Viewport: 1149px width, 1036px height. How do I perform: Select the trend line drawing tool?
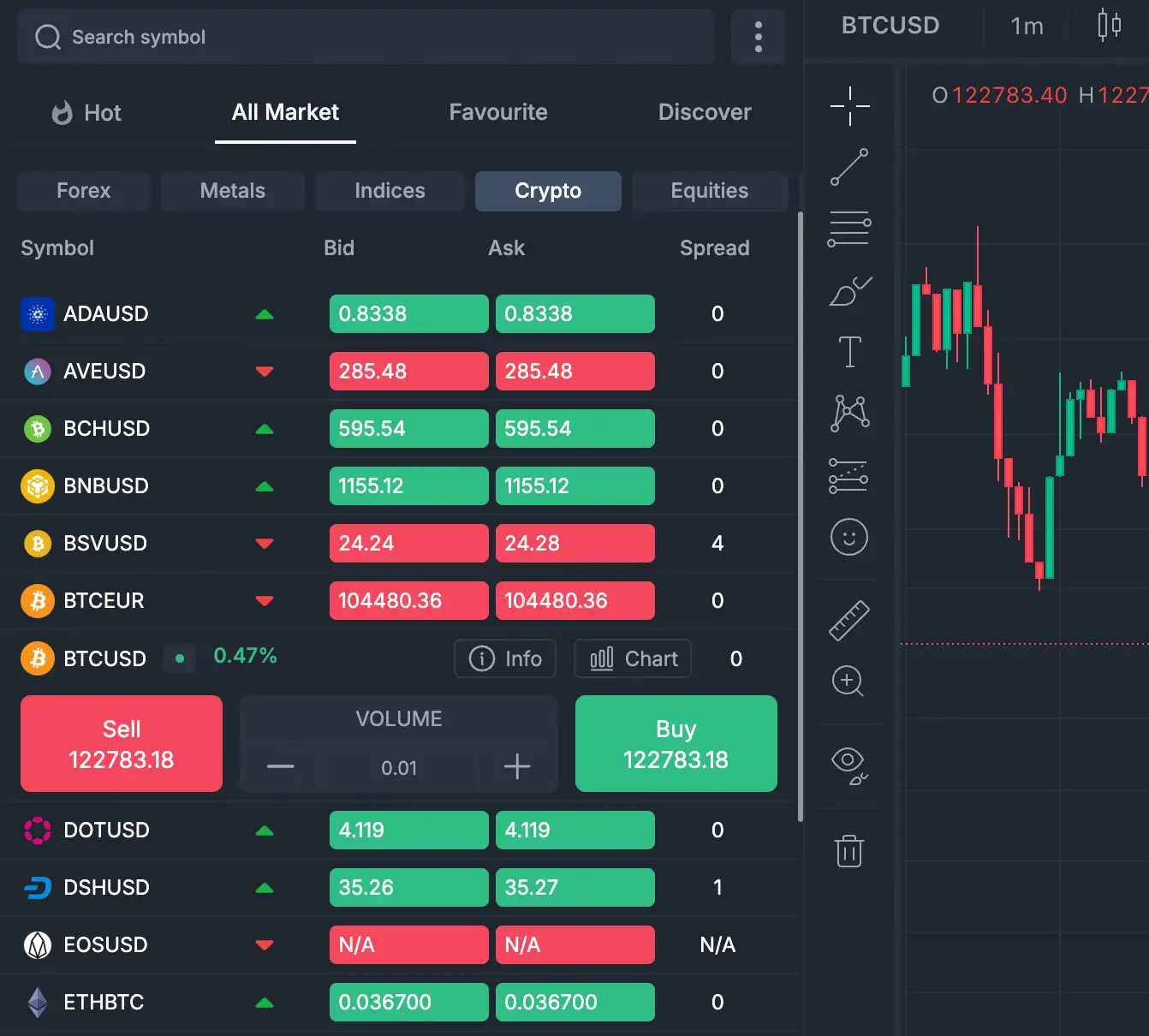pos(849,167)
